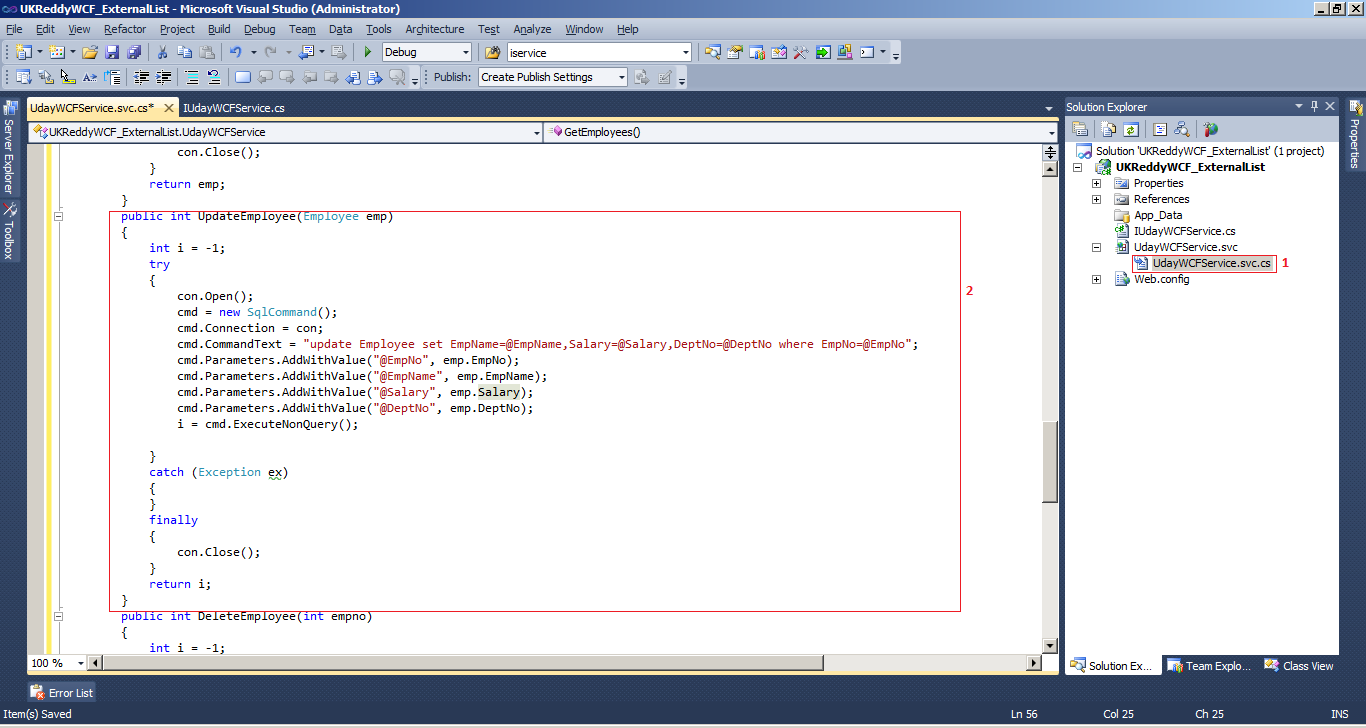Switch to the Team Explorer tab

click(1208, 665)
